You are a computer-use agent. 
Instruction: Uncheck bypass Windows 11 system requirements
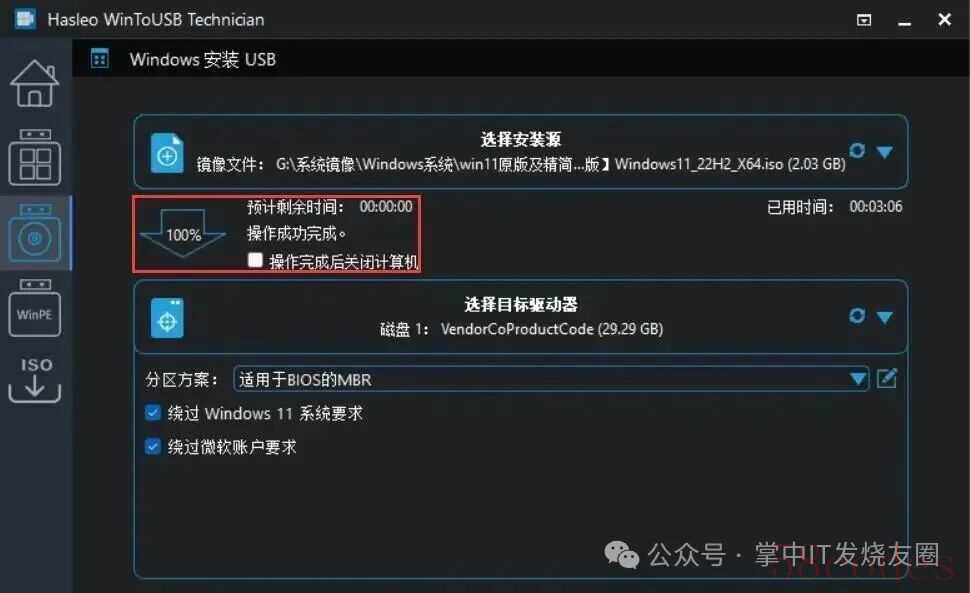(152, 412)
